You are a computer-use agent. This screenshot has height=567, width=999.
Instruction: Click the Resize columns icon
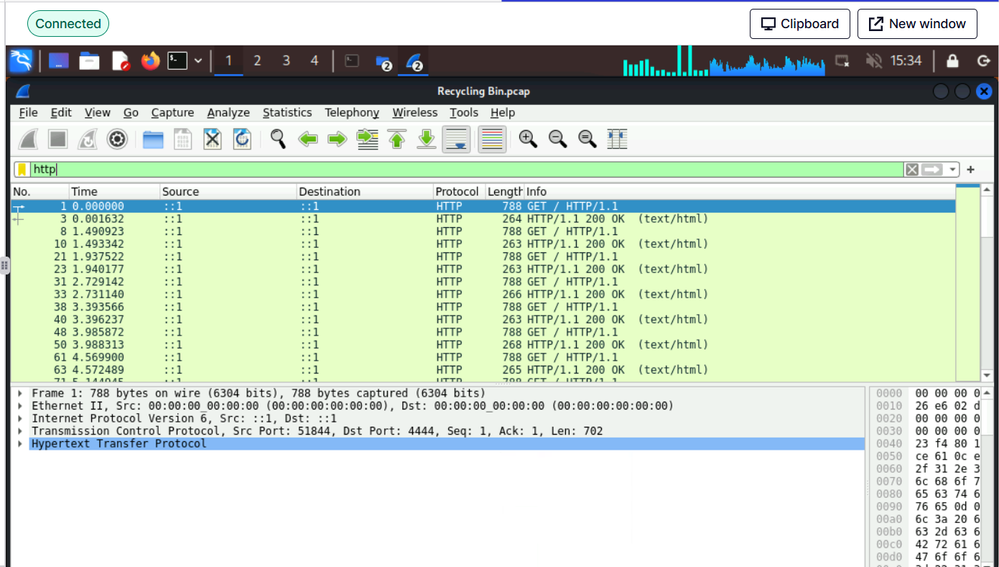[x=617, y=140]
